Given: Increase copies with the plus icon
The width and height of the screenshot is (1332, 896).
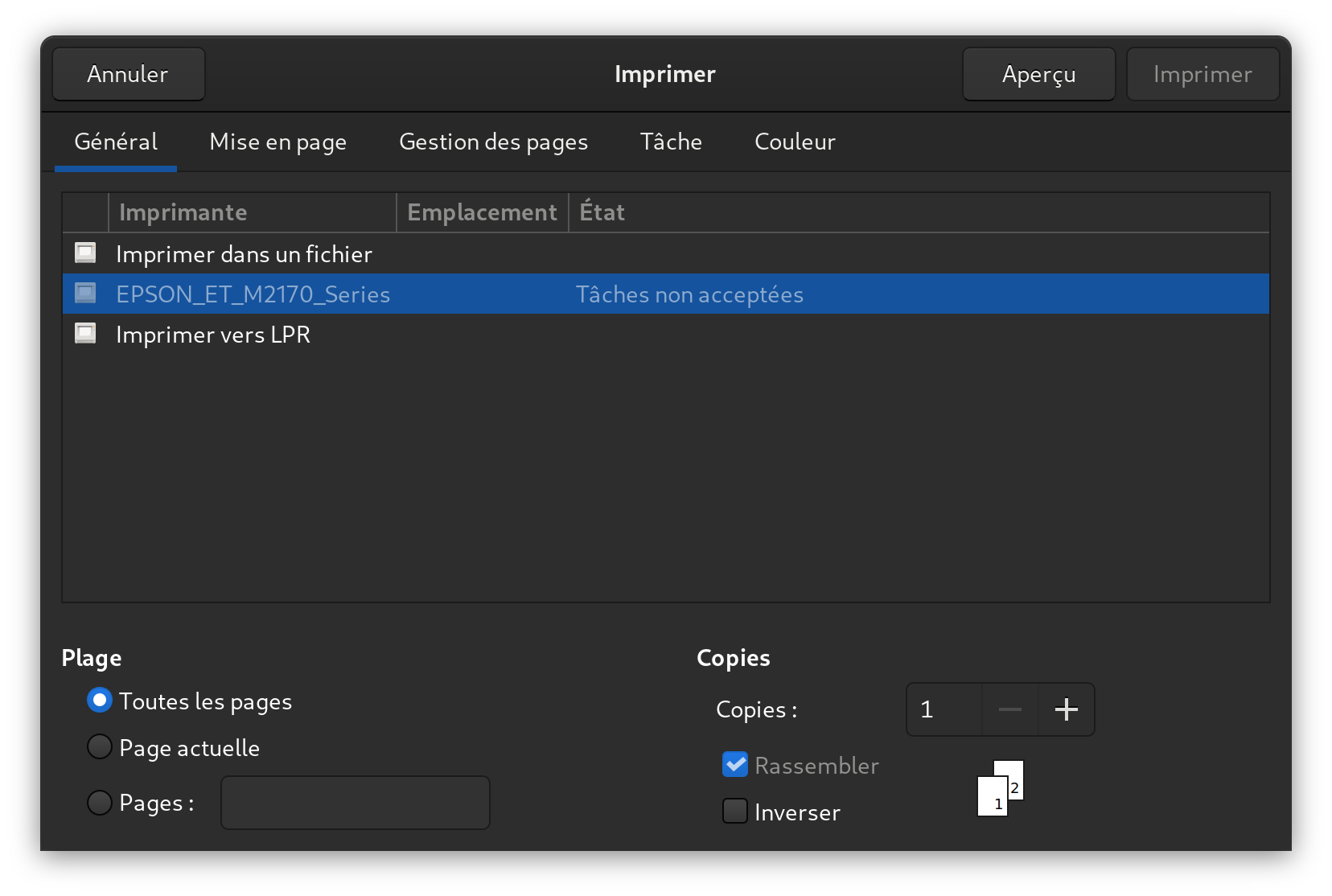Looking at the screenshot, I should point(1066,709).
